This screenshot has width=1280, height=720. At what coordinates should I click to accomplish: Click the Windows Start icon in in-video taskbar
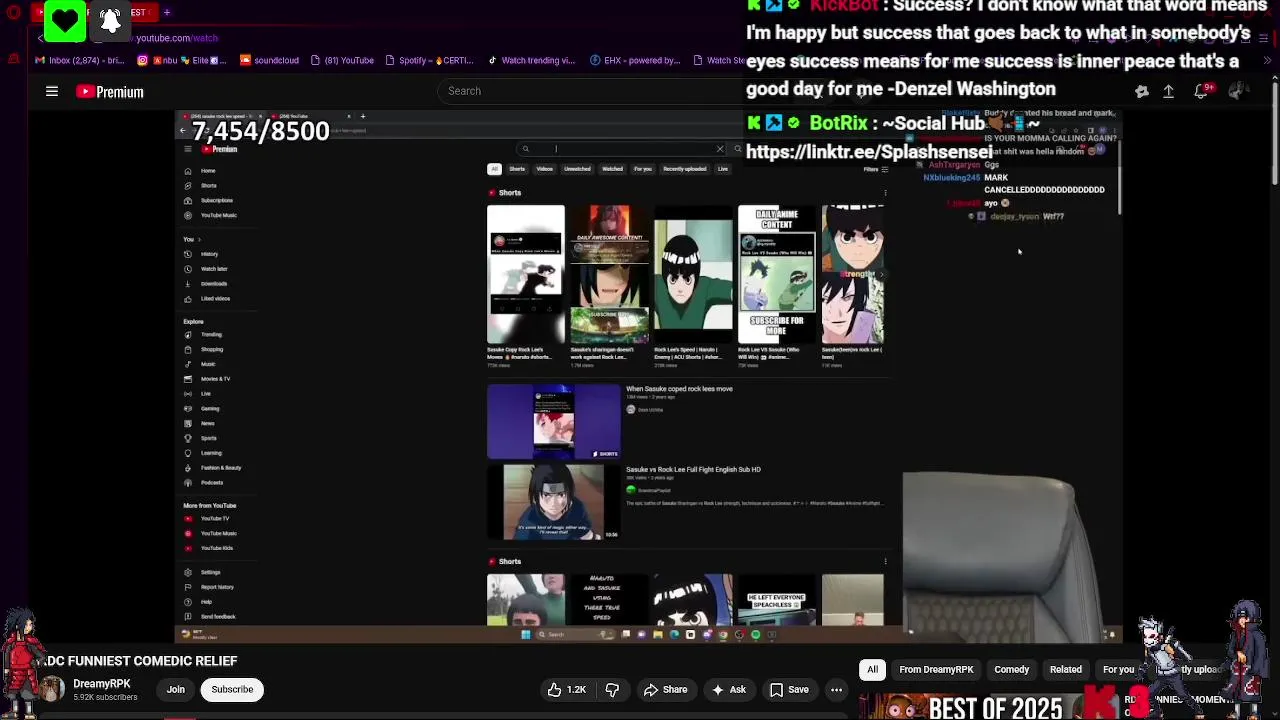tap(528, 634)
